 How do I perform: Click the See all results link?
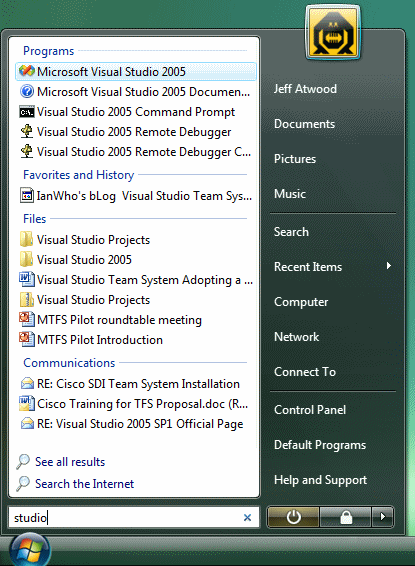click(70, 462)
